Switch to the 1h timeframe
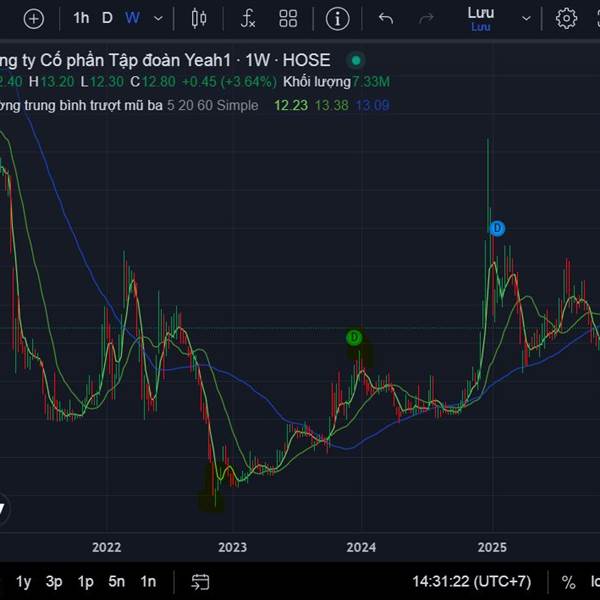 (x=81, y=18)
